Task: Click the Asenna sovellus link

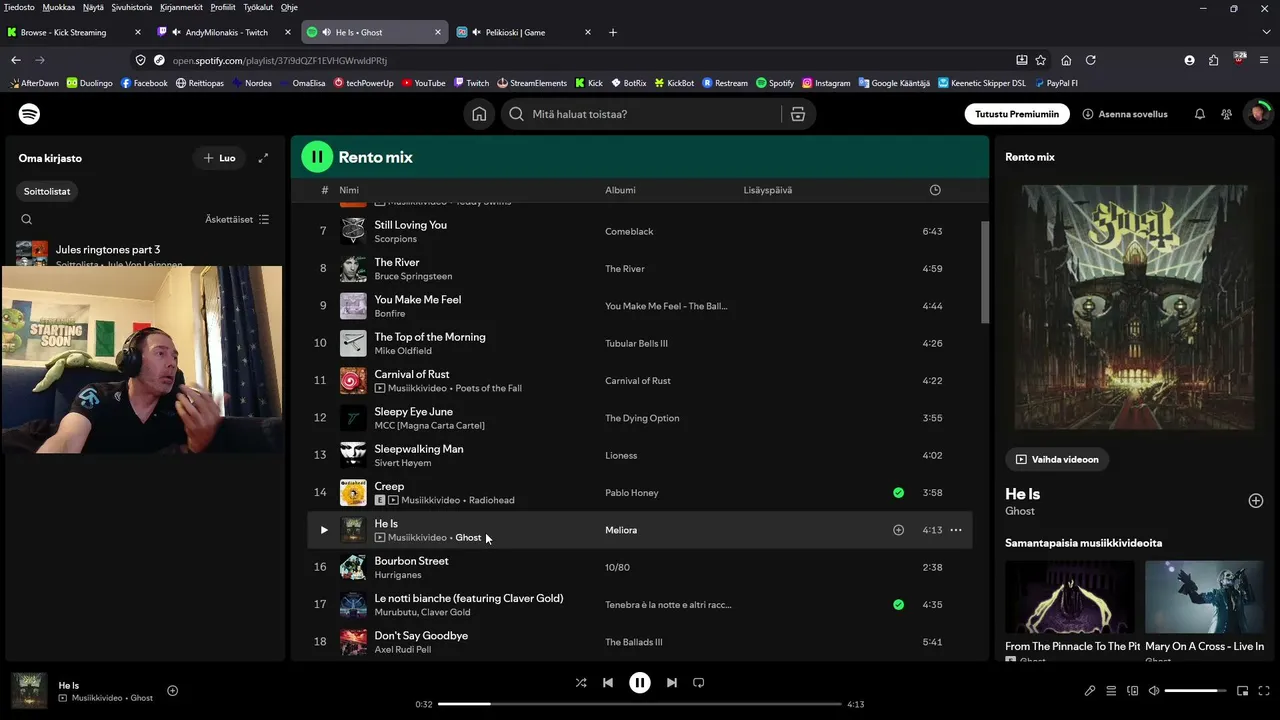Action: pos(1125,114)
